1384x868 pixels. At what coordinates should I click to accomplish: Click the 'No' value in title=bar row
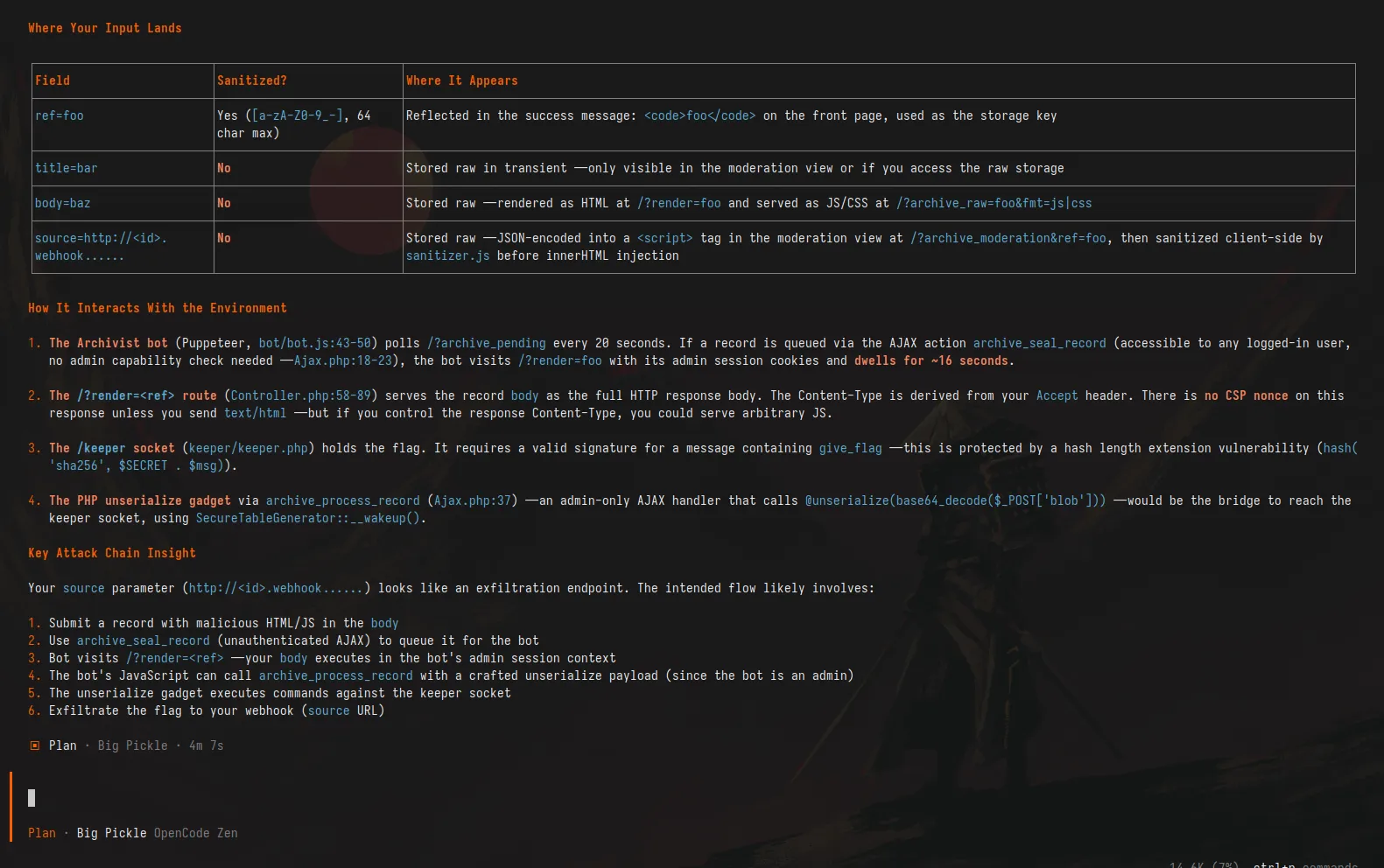tap(224, 168)
